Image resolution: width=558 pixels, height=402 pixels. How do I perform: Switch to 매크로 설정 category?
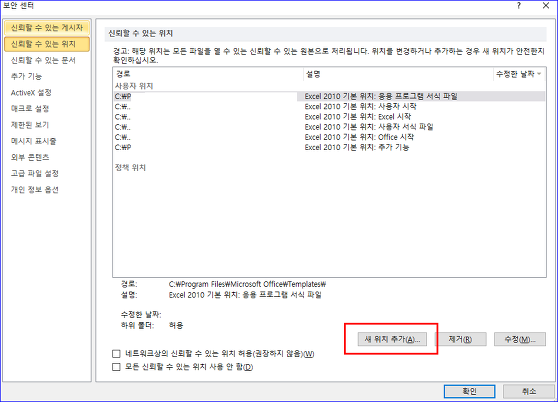30,109
